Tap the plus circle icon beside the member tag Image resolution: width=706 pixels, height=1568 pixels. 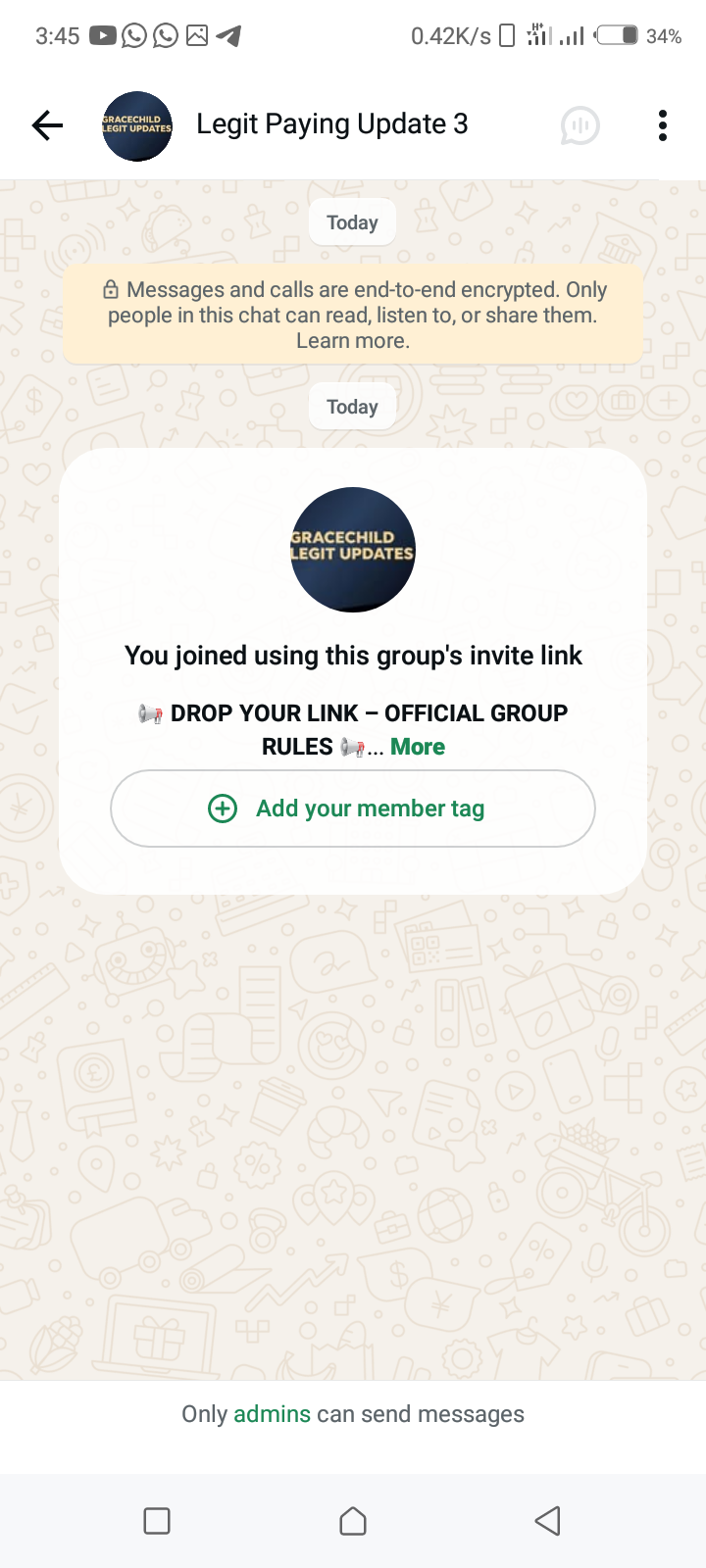pos(223,808)
